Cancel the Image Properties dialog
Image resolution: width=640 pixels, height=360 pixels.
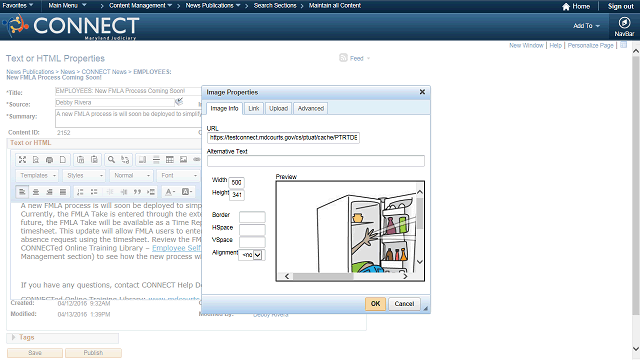(404, 304)
